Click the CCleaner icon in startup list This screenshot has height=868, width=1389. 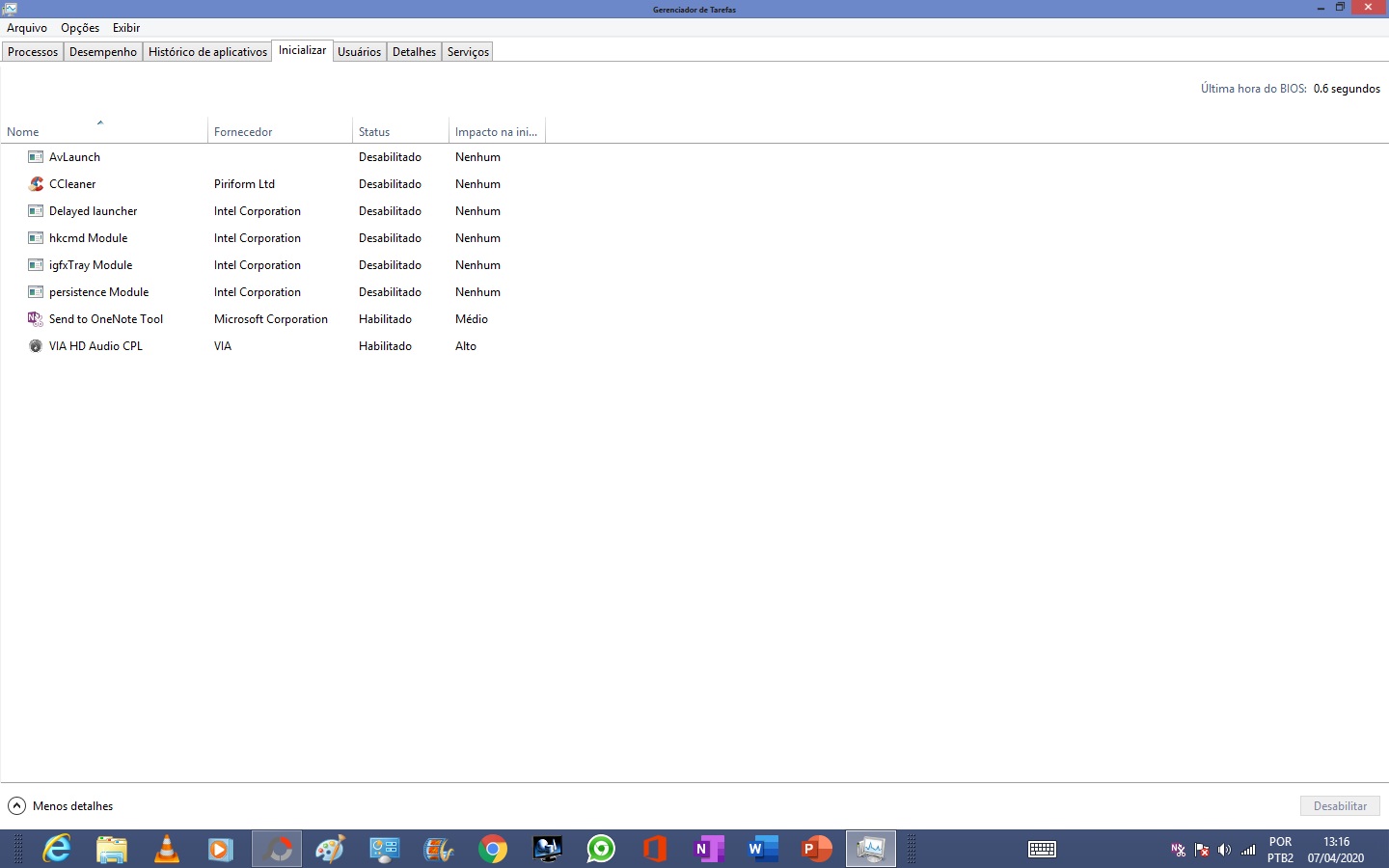click(x=36, y=184)
